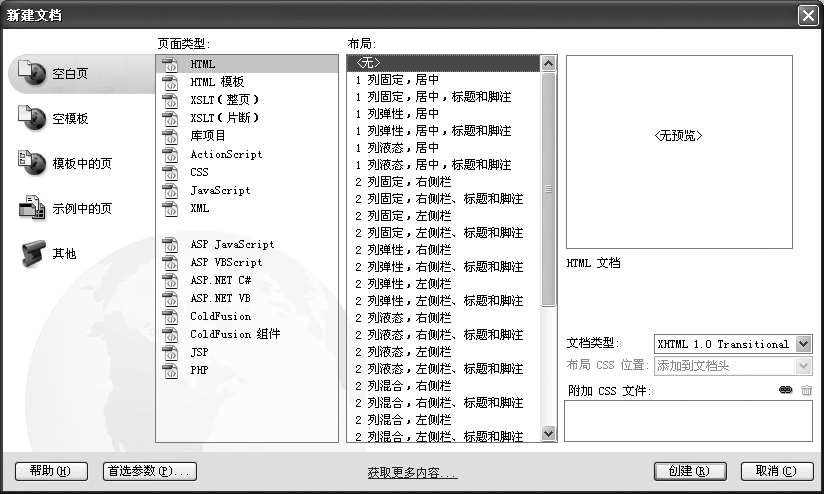Open 首选参数 preferences button

pyautogui.click(x=149, y=471)
